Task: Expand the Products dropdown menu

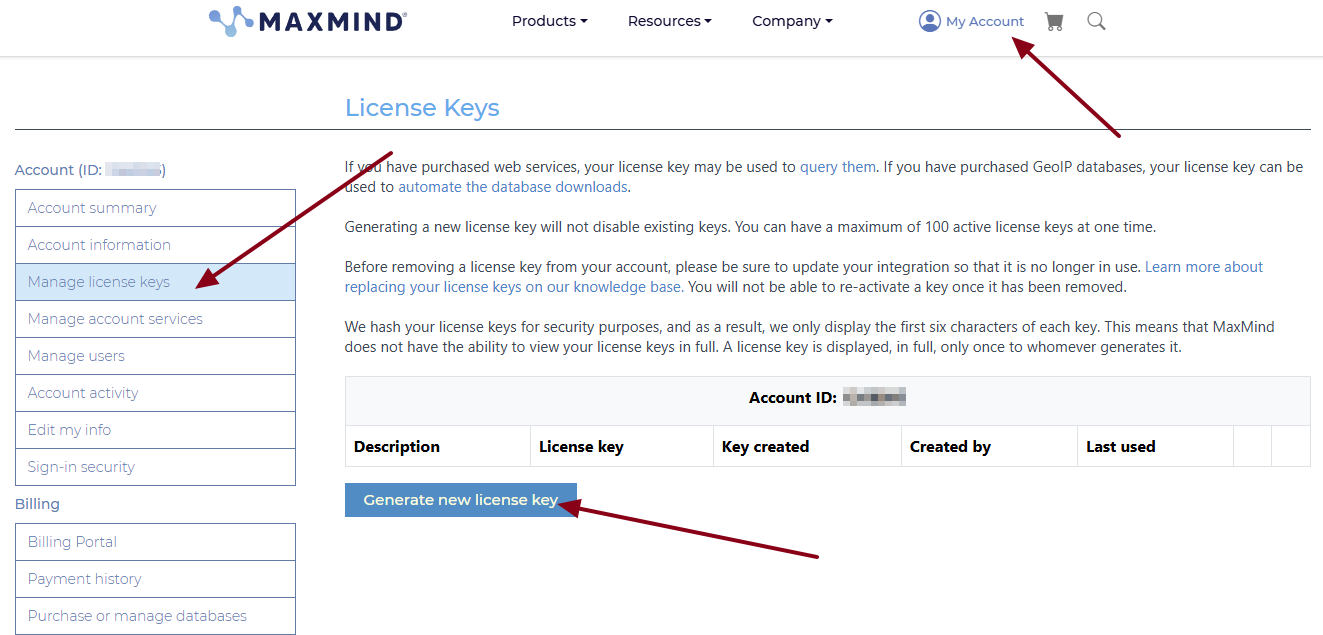Action: 549,21
